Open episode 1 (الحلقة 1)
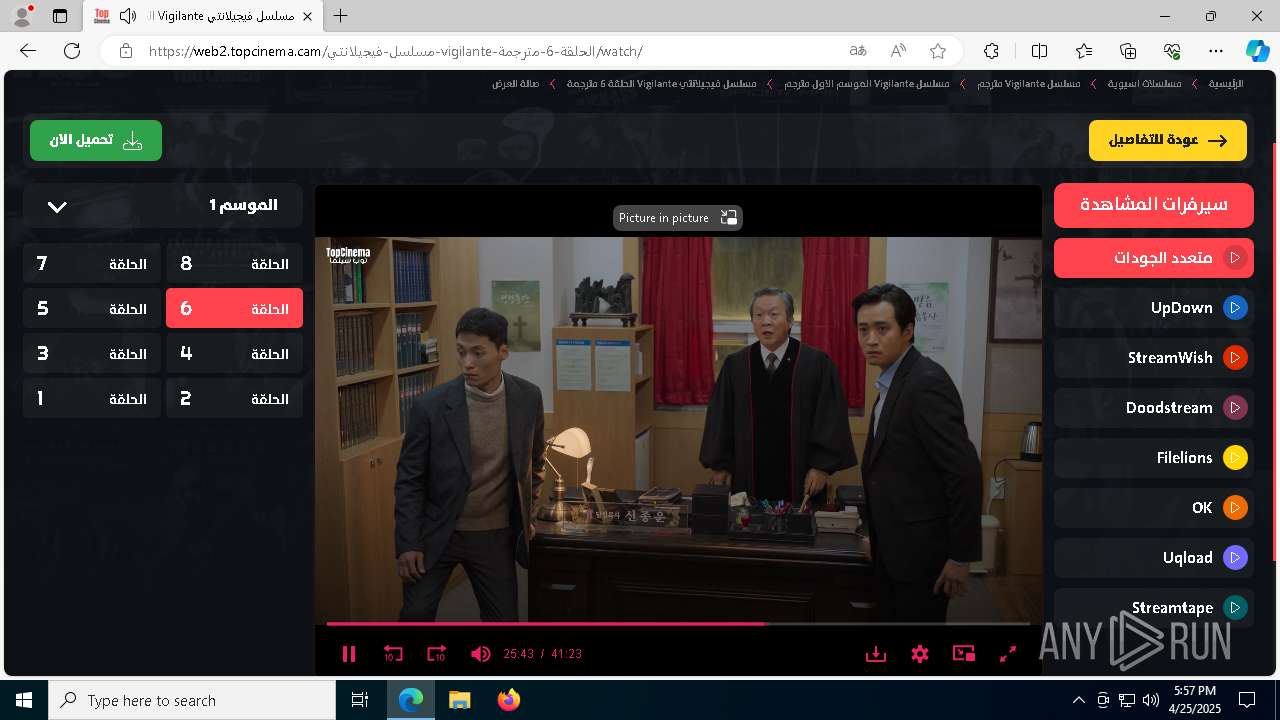Viewport: 1280px width, 720px height. (92, 399)
